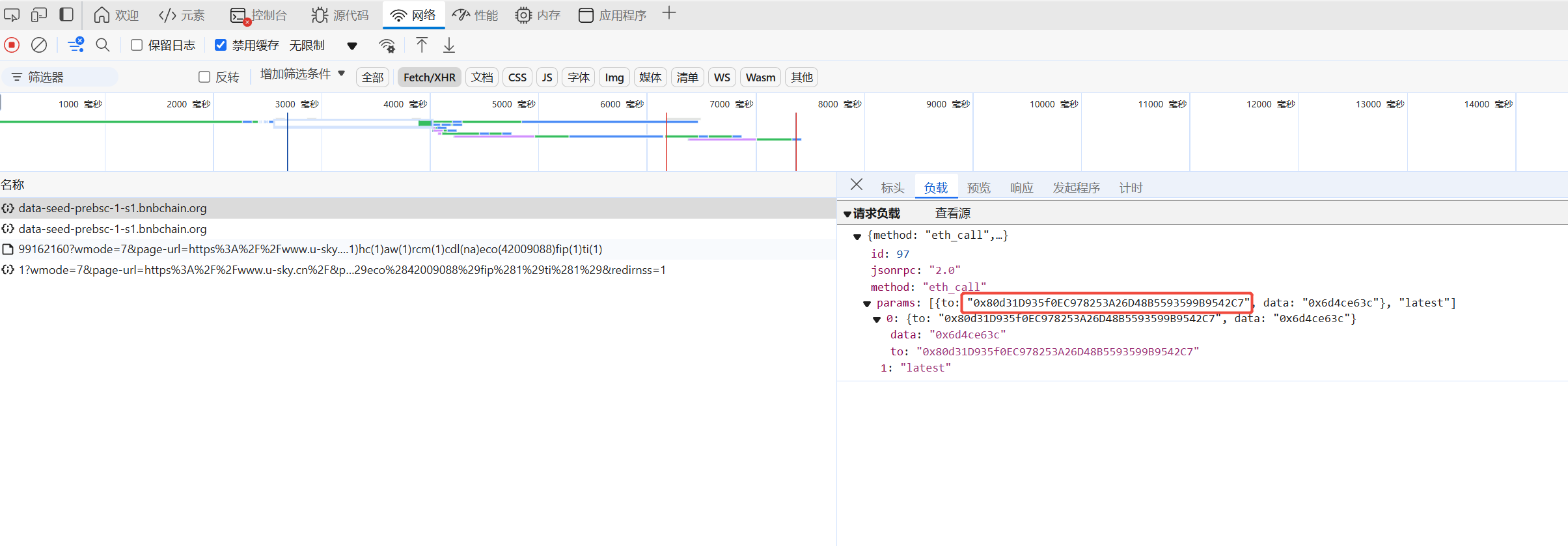Collapse the params item 0 object
1568x546 pixels.
877,320
